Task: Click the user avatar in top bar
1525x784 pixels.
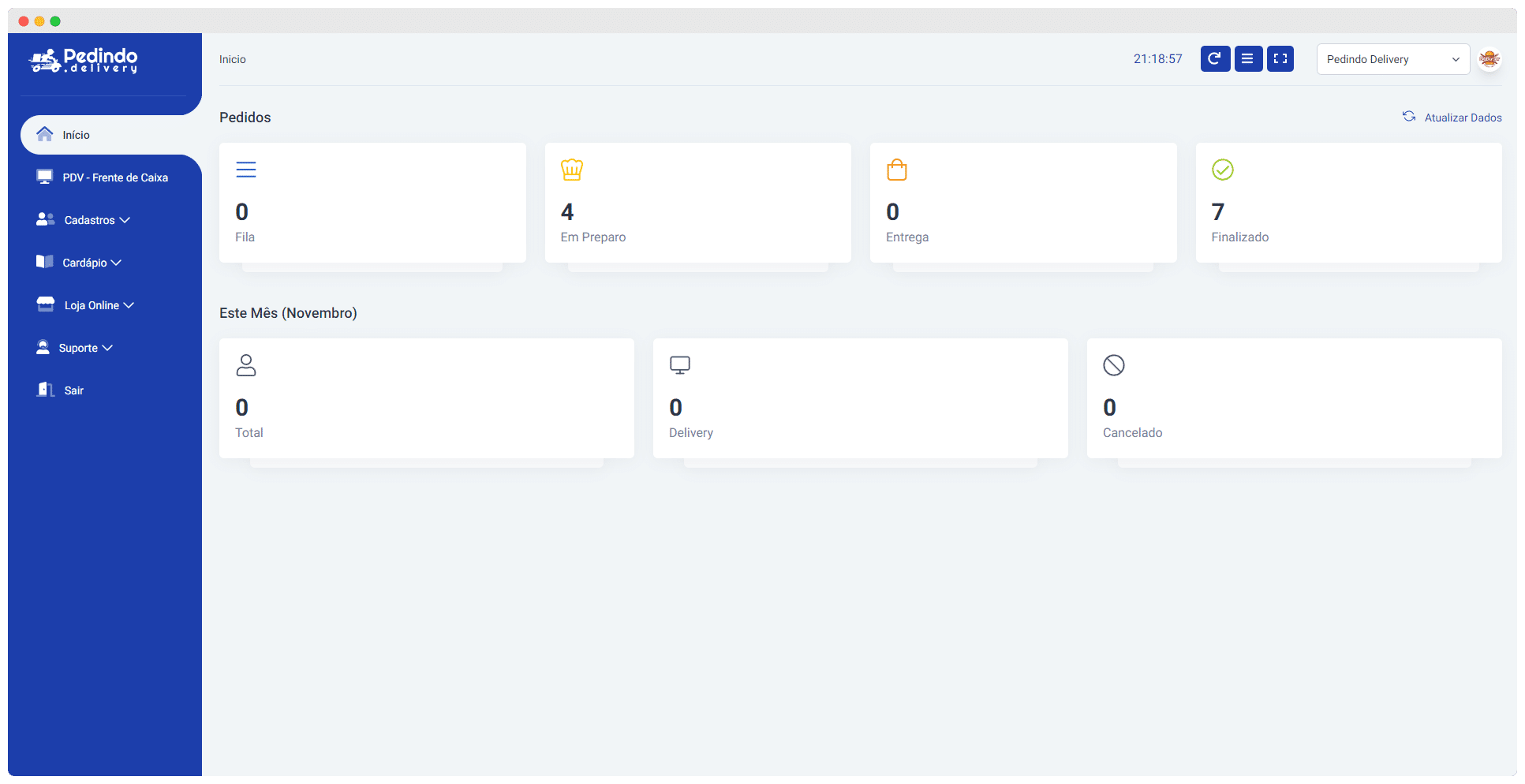Action: (x=1489, y=59)
